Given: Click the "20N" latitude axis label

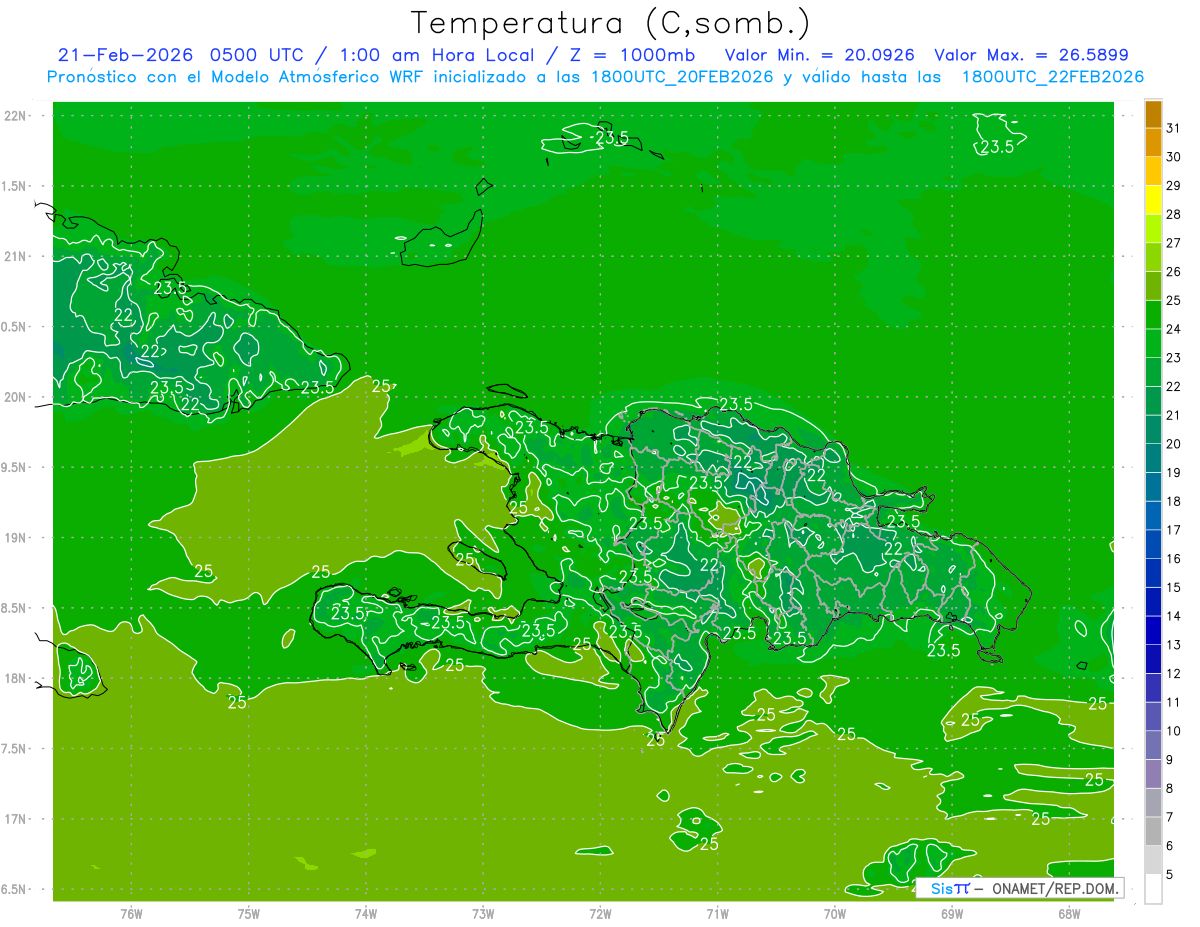Looking at the screenshot, I should click(x=15, y=397).
